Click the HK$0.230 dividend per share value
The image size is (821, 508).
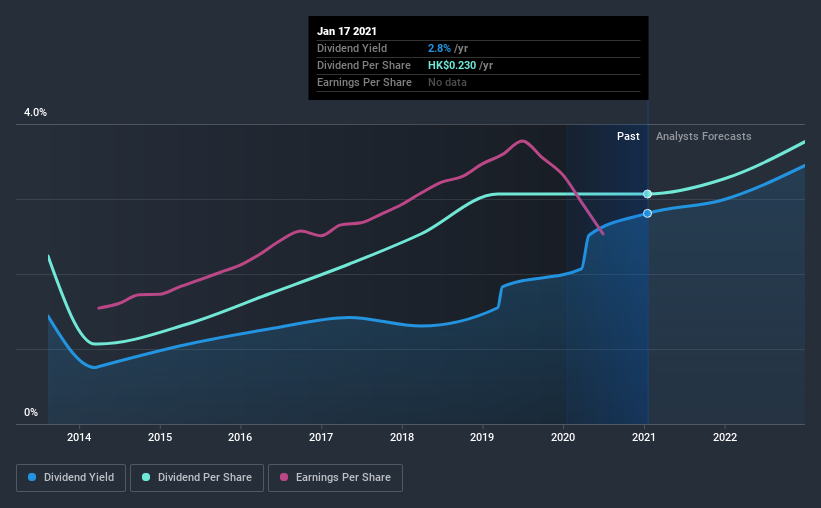click(452, 65)
